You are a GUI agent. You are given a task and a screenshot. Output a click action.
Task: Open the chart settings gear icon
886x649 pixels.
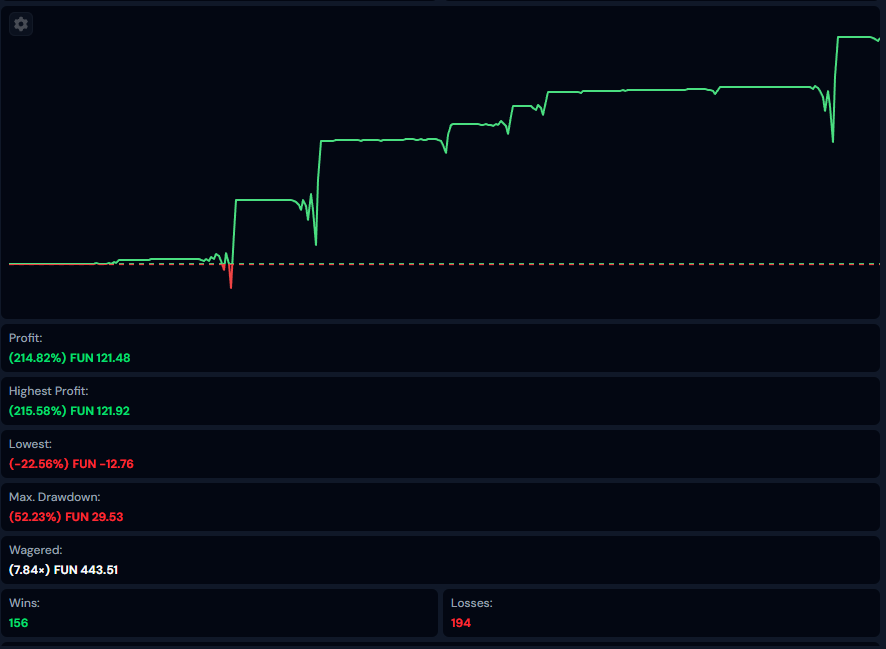point(21,24)
